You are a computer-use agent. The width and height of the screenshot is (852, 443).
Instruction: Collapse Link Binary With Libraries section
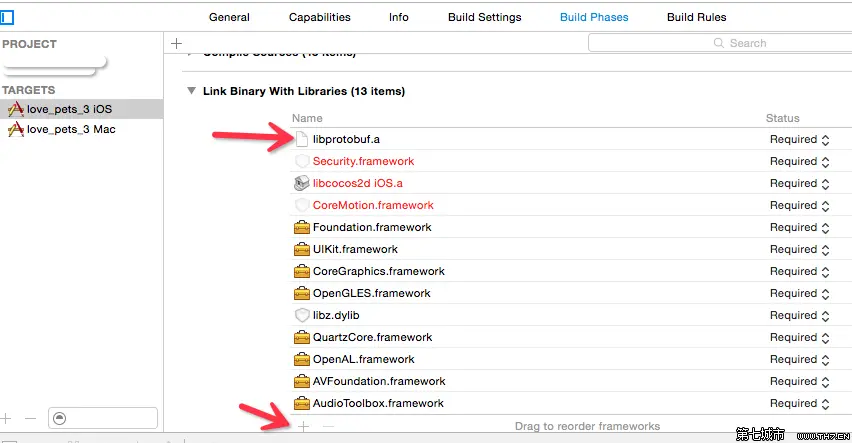(191, 91)
